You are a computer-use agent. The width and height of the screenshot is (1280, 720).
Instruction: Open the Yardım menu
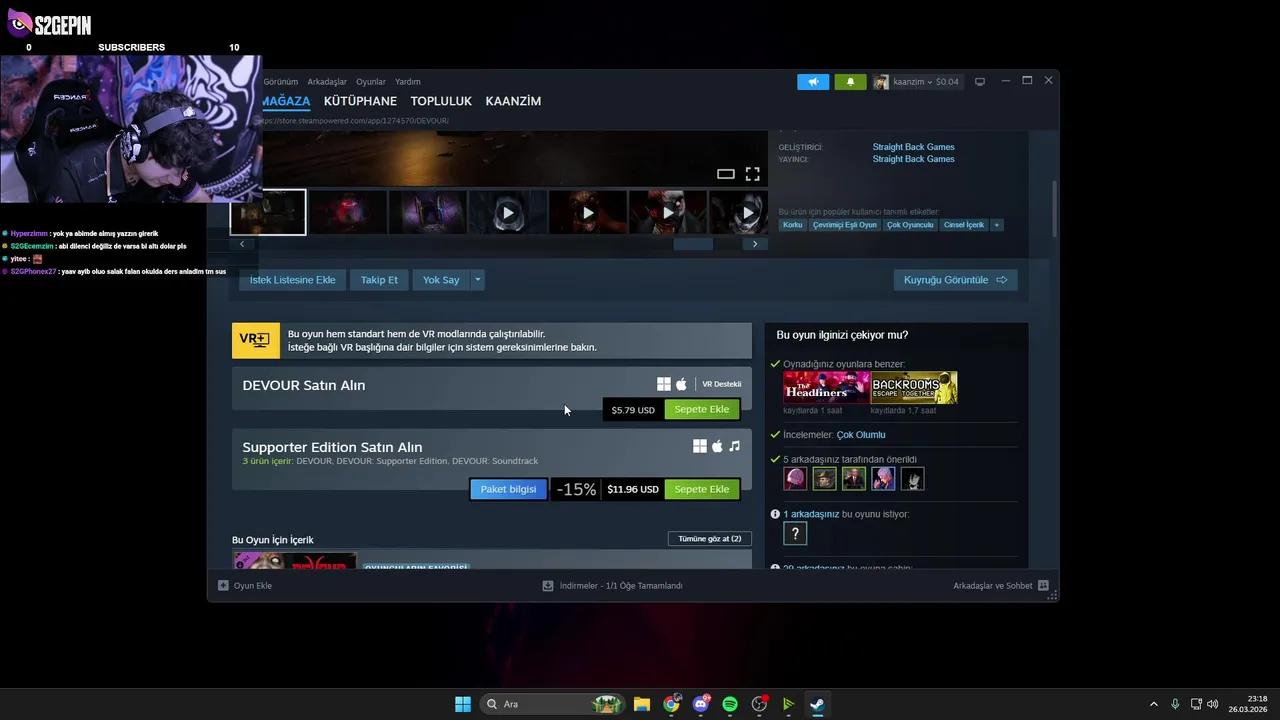[408, 82]
